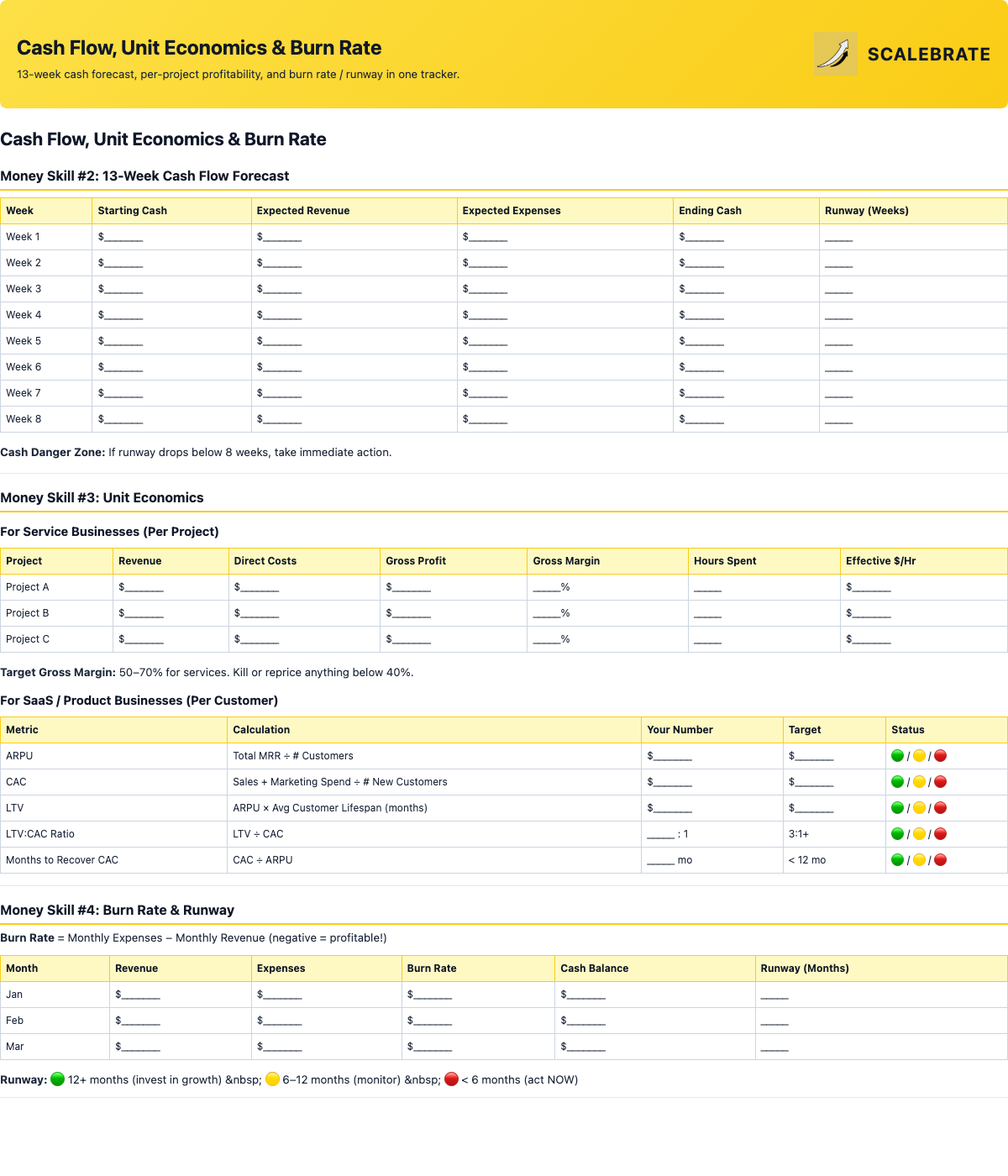The width and height of the screenshot is (1008, 1176).
Task: Click Project A Hours Spent blank
Action: pyautogui.click(x=708, y=587)
